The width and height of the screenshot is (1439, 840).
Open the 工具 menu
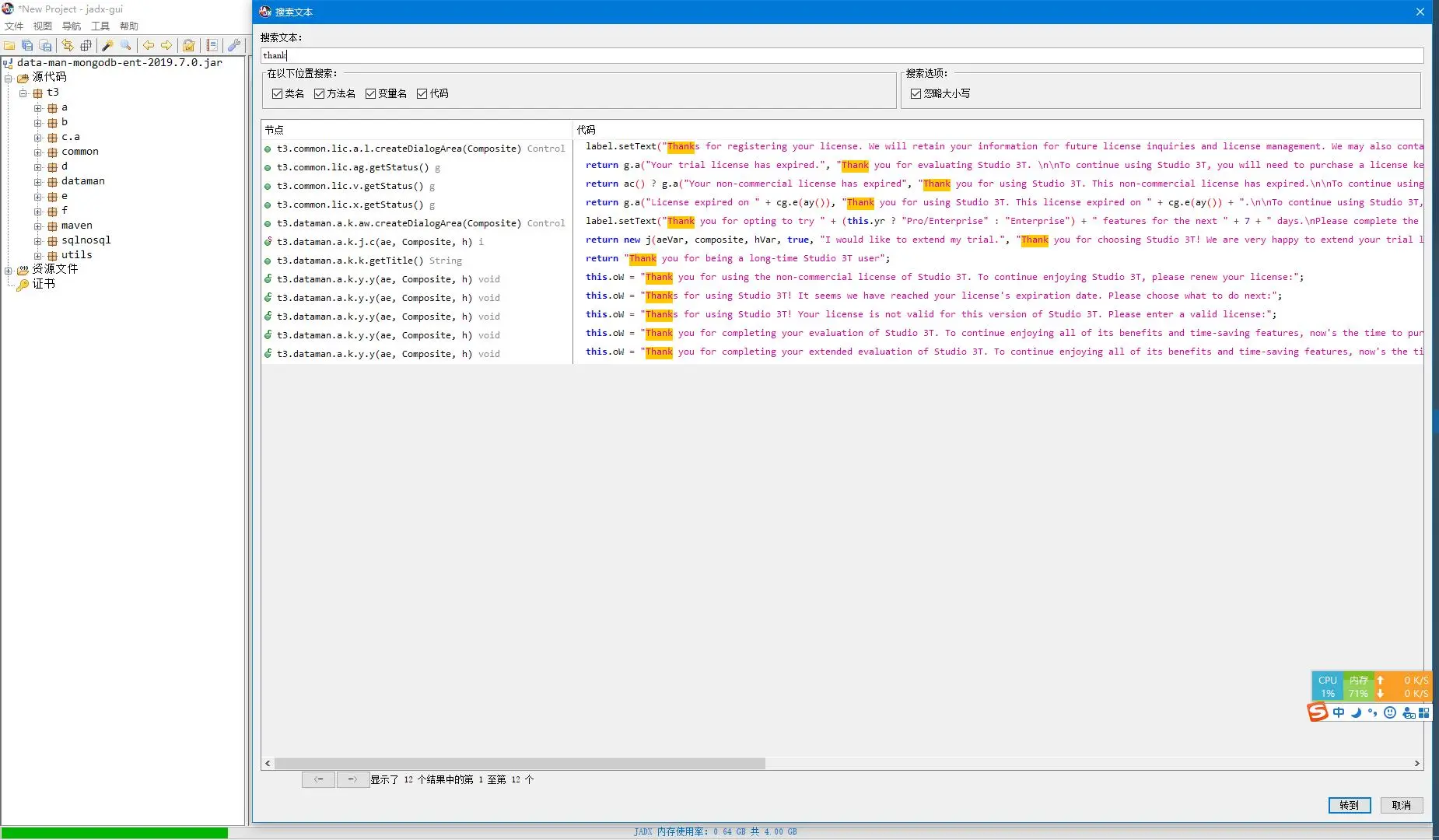(x=100, y=26)
